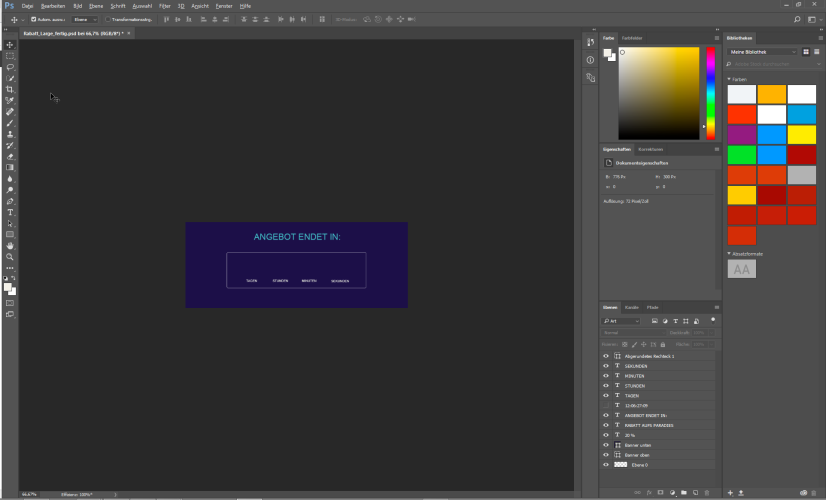Select the Zoom tool
Screen dimensions: 826x500
tap(10, 257)
